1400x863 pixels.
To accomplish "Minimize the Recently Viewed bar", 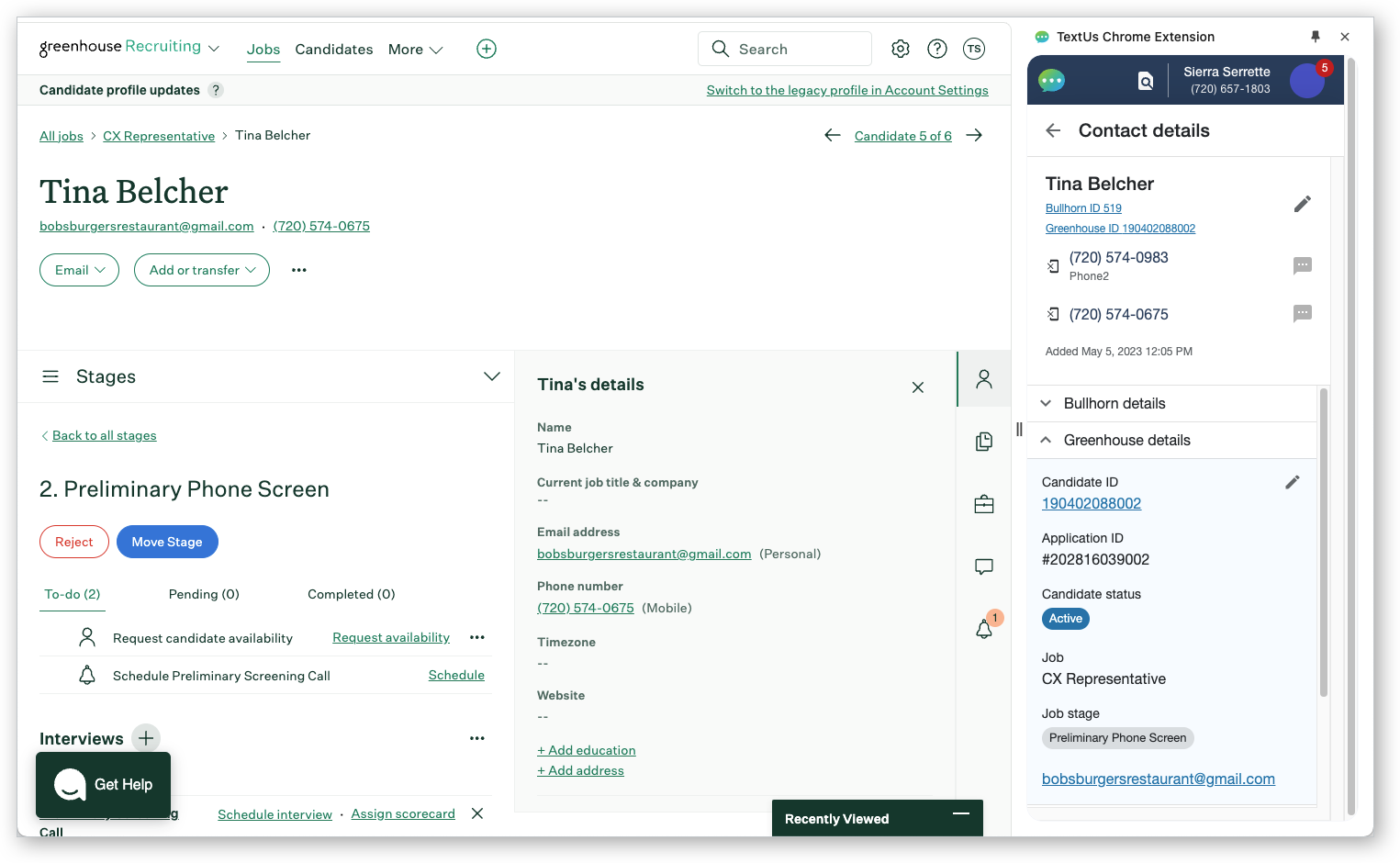I will point(961,814).
